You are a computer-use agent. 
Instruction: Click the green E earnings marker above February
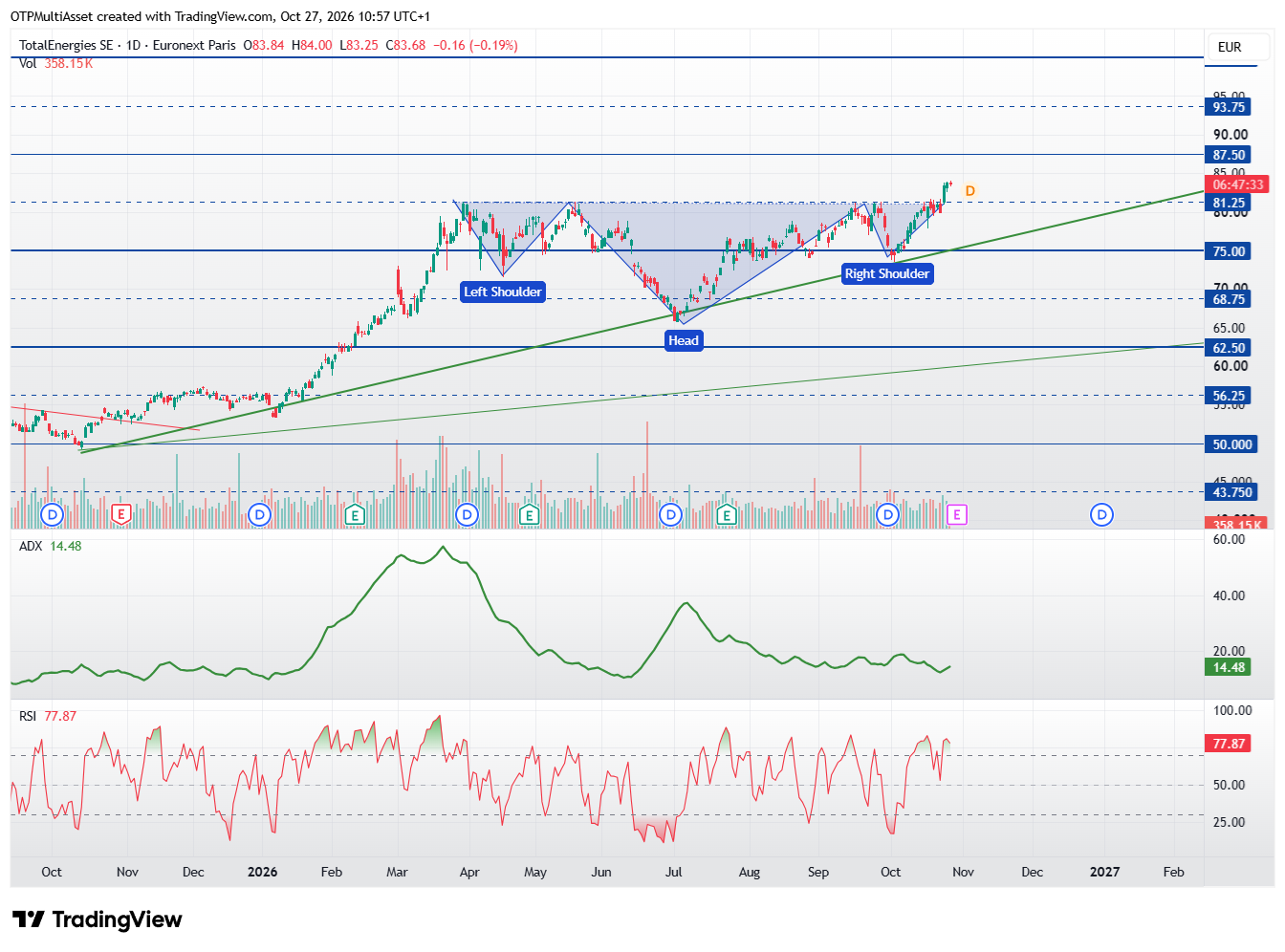355,514
